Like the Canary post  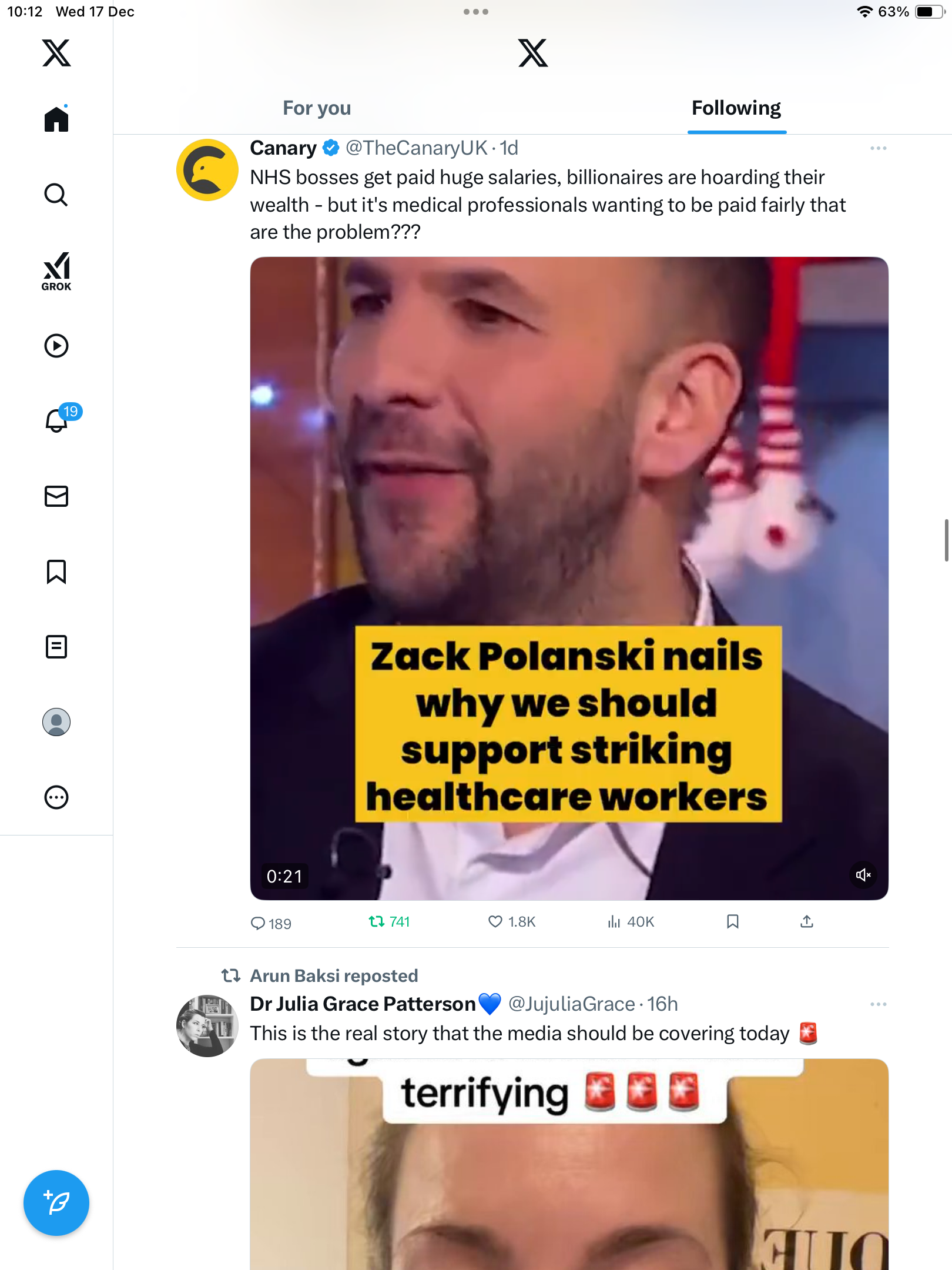(495, 921)
